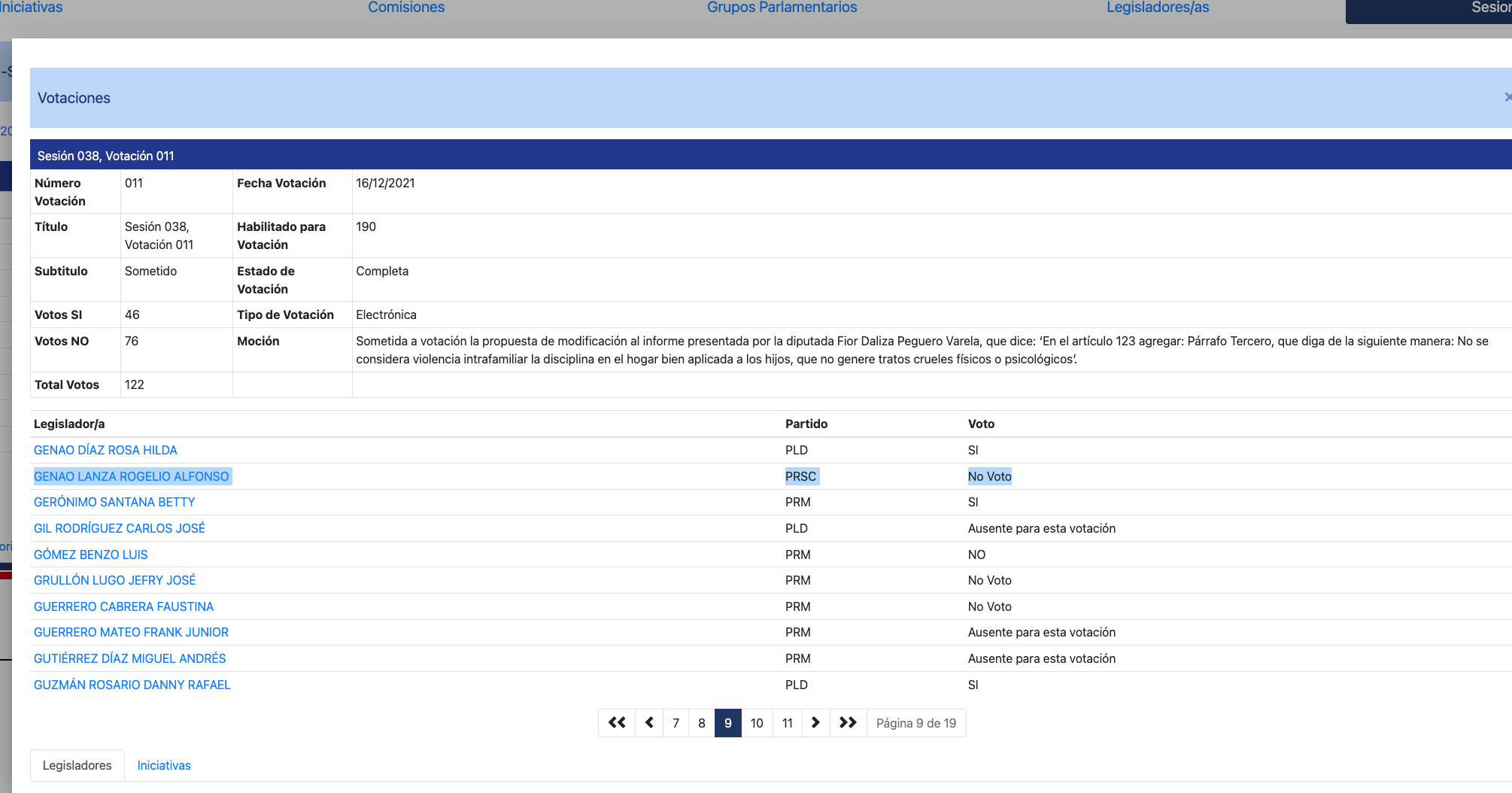The height and width of the screenshot is (793, 1512).
Task: Click the Votos SI value 46
Action: click(x=132, y=314)
